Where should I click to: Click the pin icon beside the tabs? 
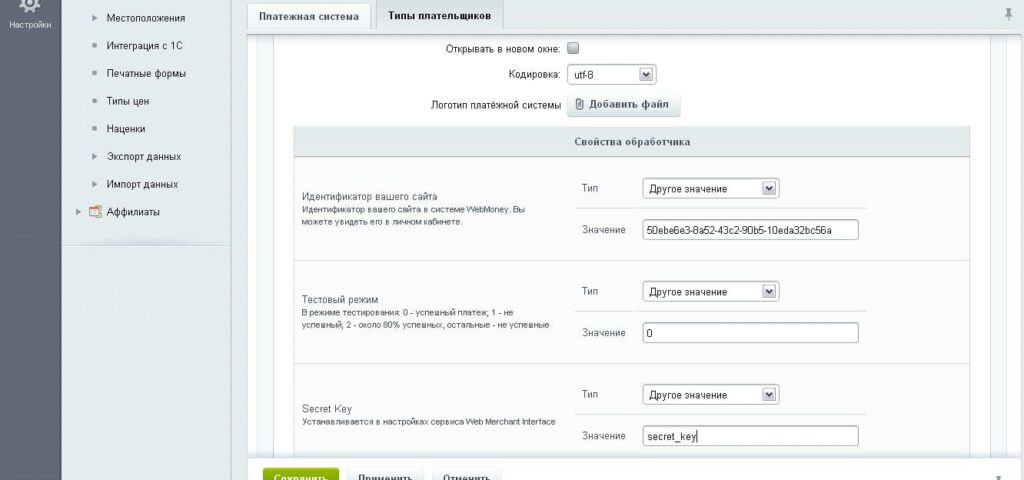pyautogui.click(x=1007, y=14)
